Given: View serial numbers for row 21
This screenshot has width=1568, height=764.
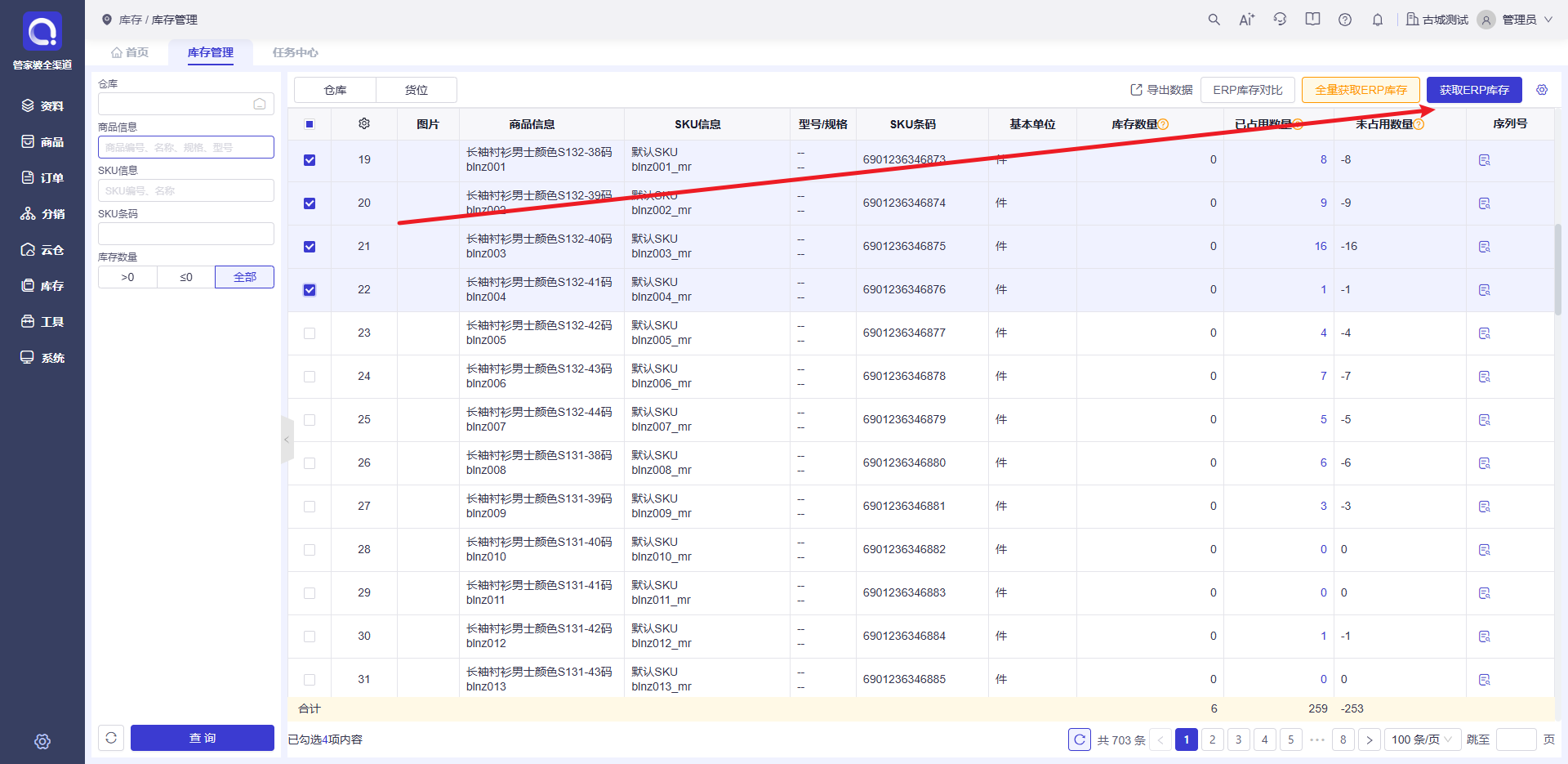Looking at the screenshot, I should point(1485,247).
